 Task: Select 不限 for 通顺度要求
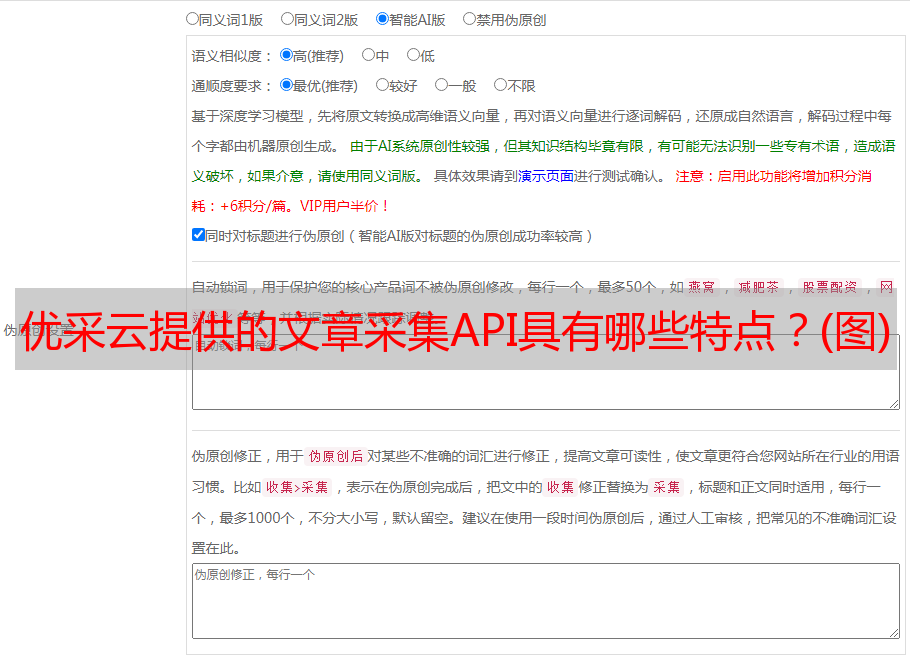coord(500,85)
